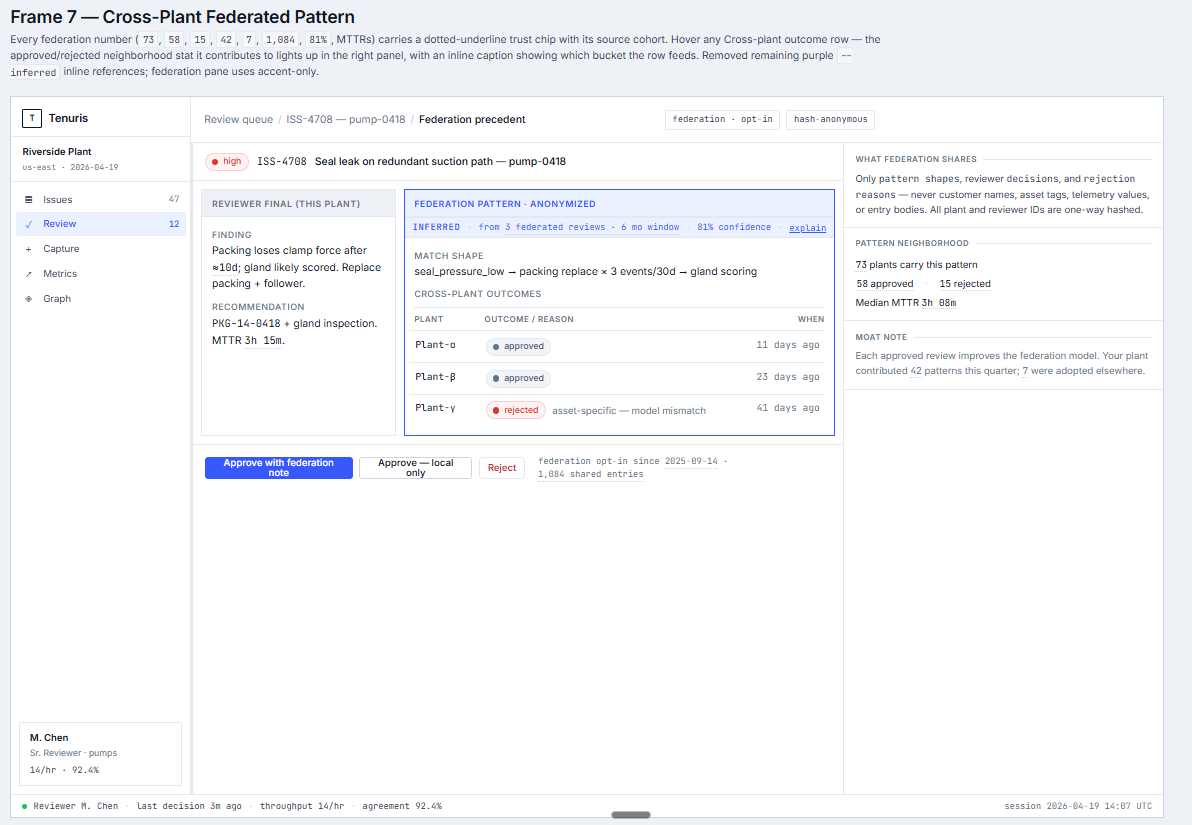Switch to the Review queue section
The image size is (1192, 825).
pos(240,118)
